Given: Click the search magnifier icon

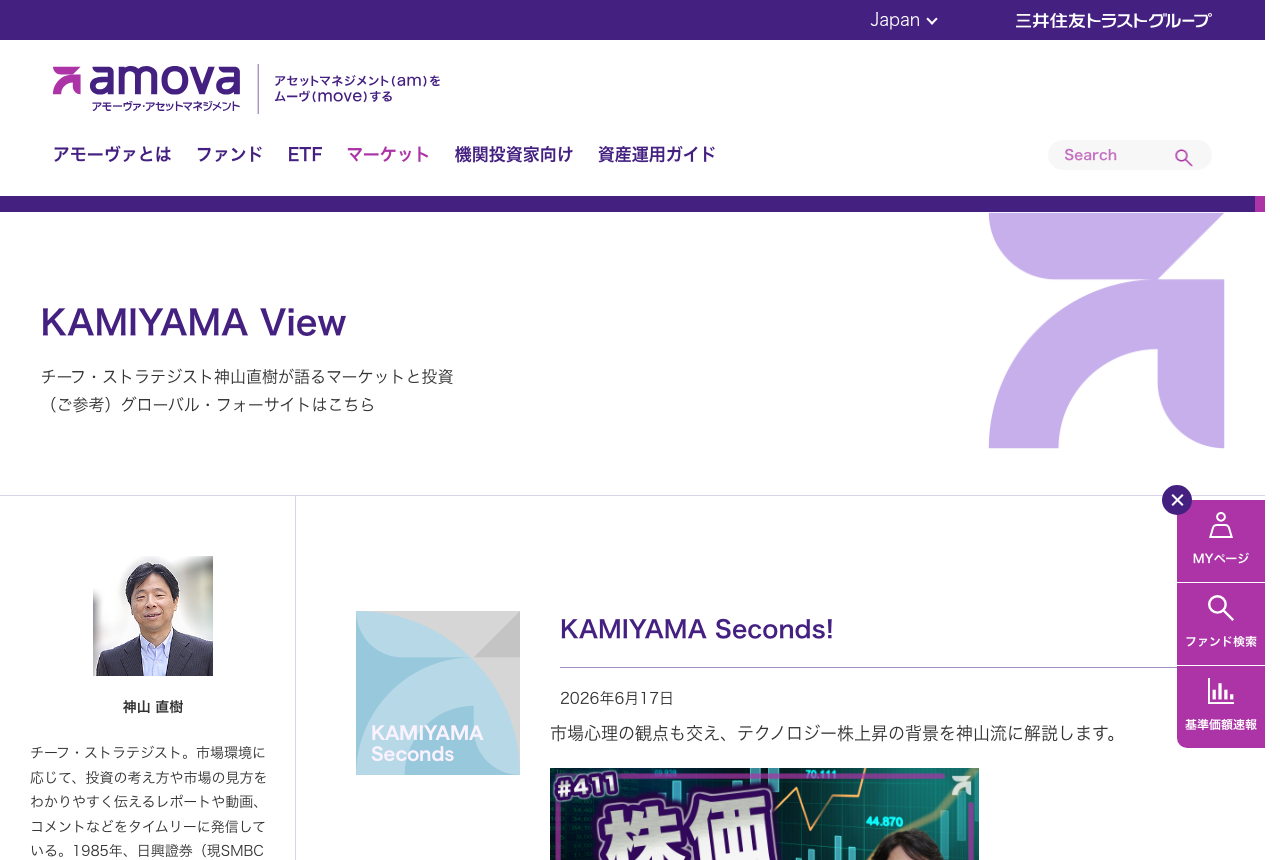Looking at the screenshot, I should coord(1183,157).
